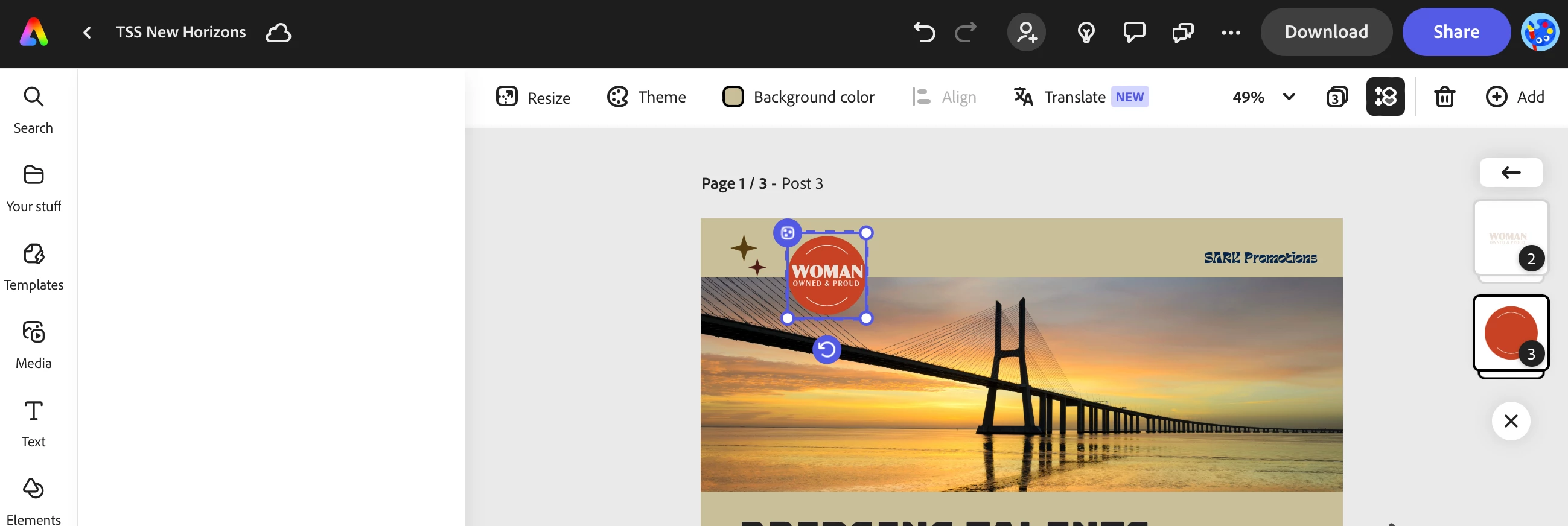Click Add to add a page
Screen dimensions: 1568x526
point(1515,97)
